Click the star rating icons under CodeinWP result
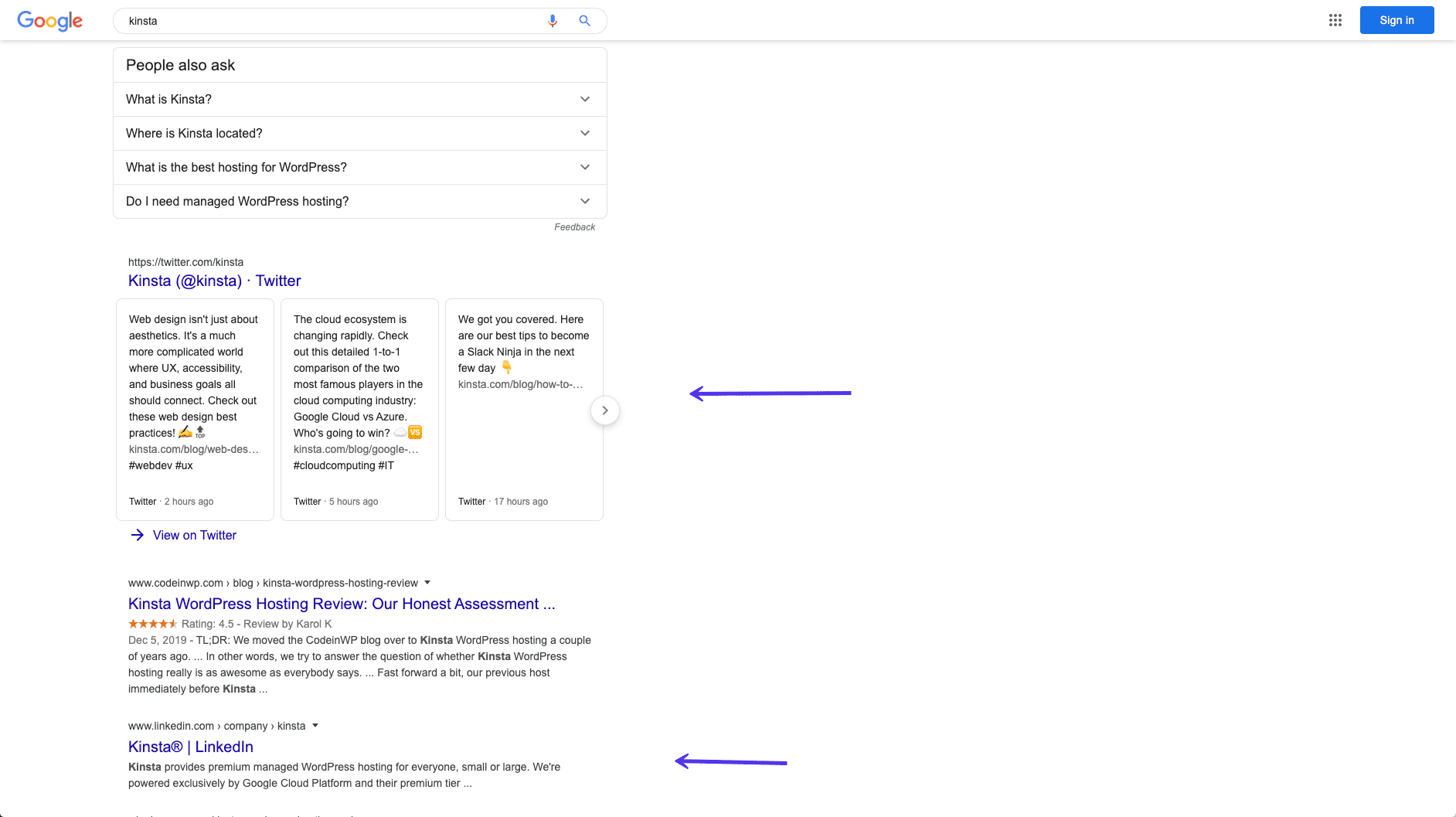Screen dimensions: 1456x817 (153, 624)
